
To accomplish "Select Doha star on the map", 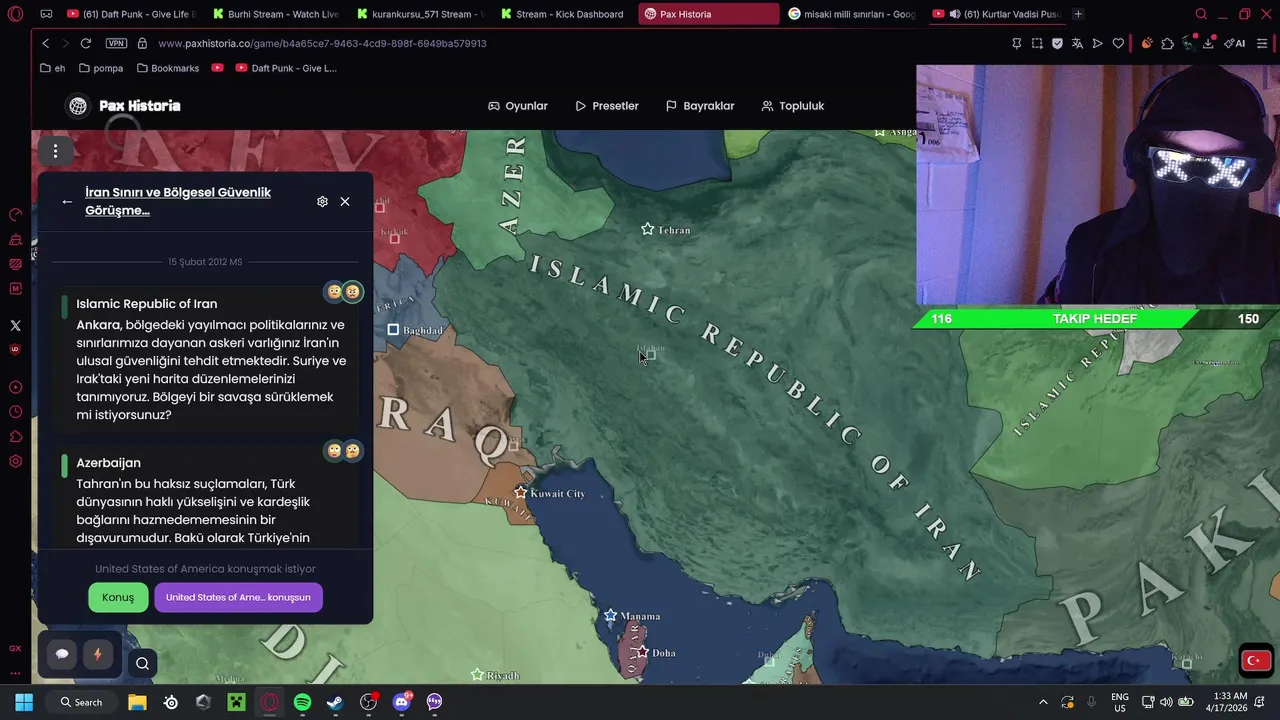I will click(x=642, y=652).
